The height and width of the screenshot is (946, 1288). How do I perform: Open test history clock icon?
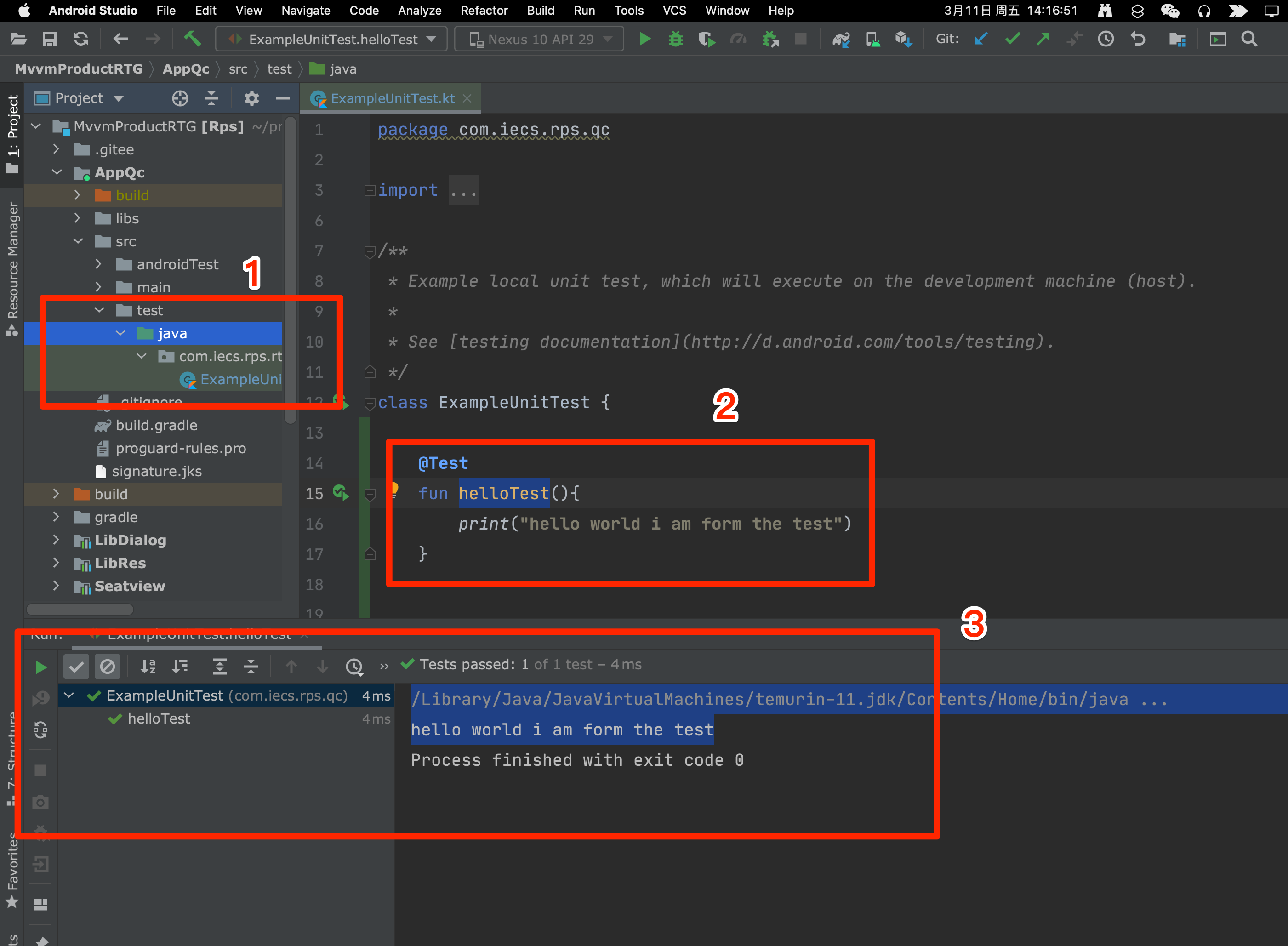pyautogui.click(x=354, y=666)
